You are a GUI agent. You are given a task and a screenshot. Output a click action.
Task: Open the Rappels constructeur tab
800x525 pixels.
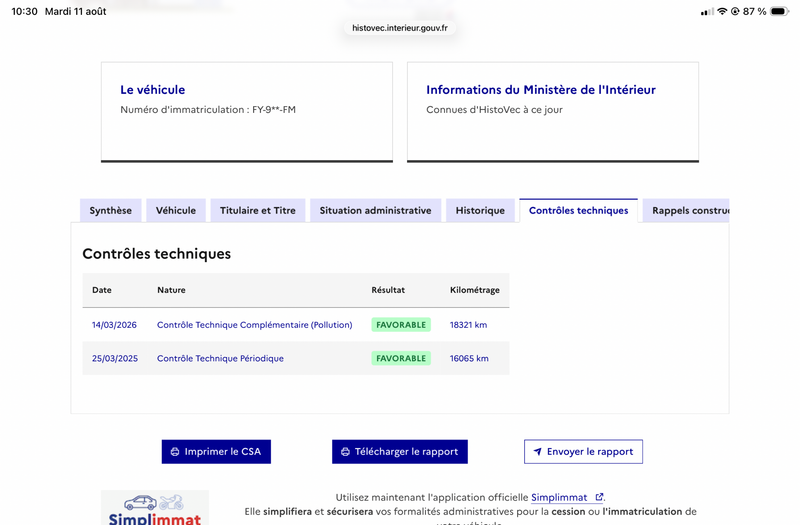tap(686, 210)
